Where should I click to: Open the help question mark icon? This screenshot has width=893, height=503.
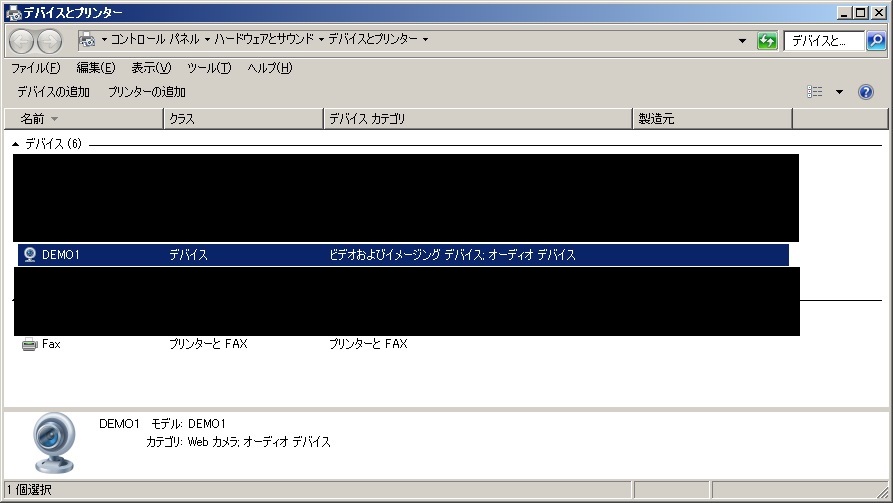(866, 92)
